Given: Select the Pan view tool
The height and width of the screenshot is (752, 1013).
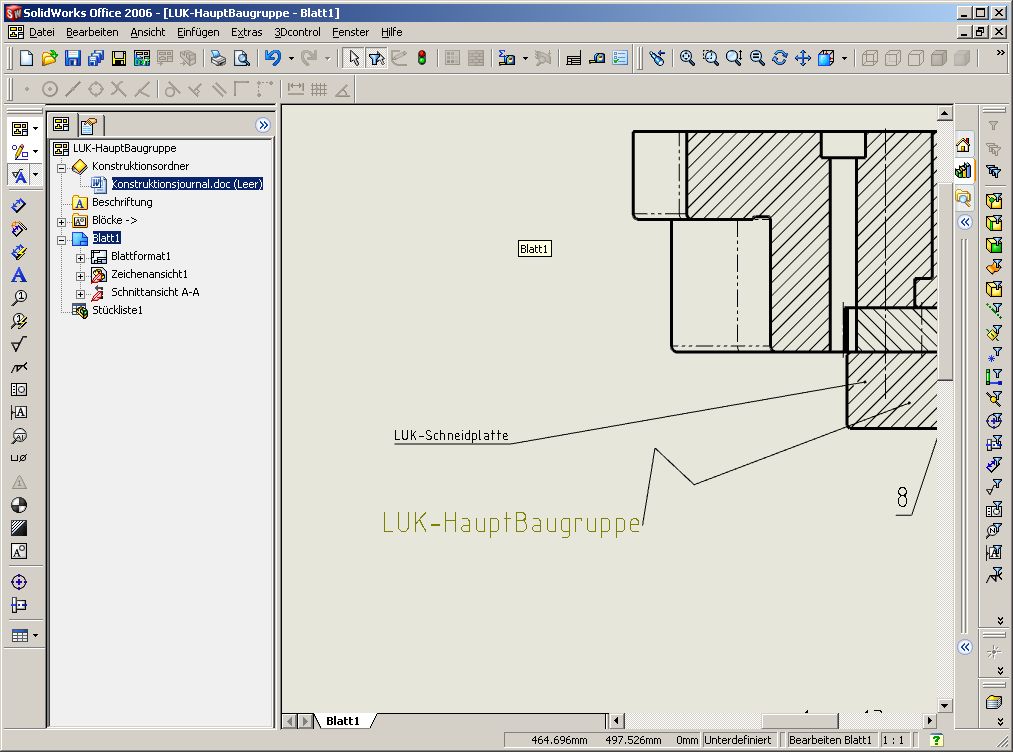Looking at the screenshot, I should point(803,59).
